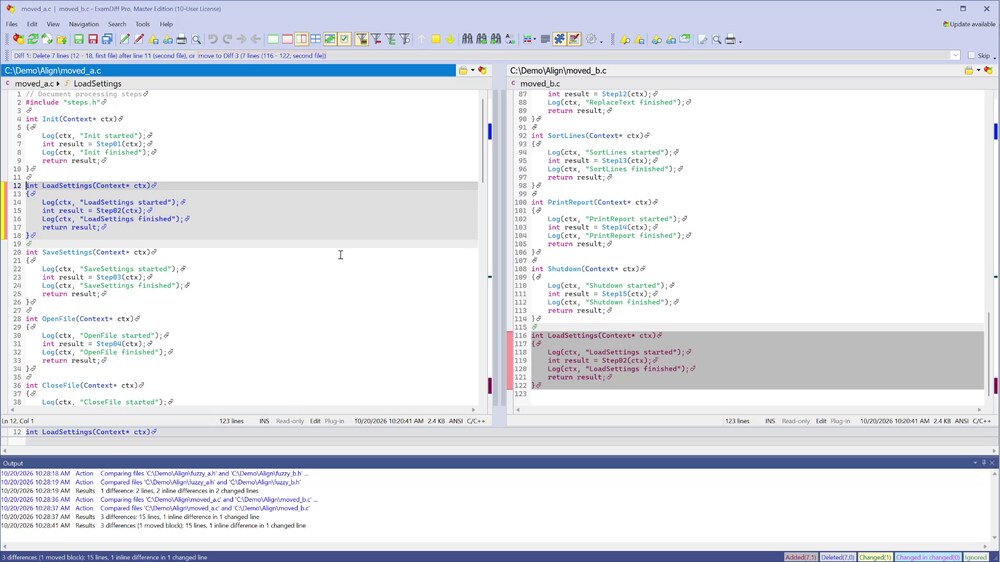Open the left pane folder browse icon
The image size is (1000, 562).
click(x=463, y=71)
